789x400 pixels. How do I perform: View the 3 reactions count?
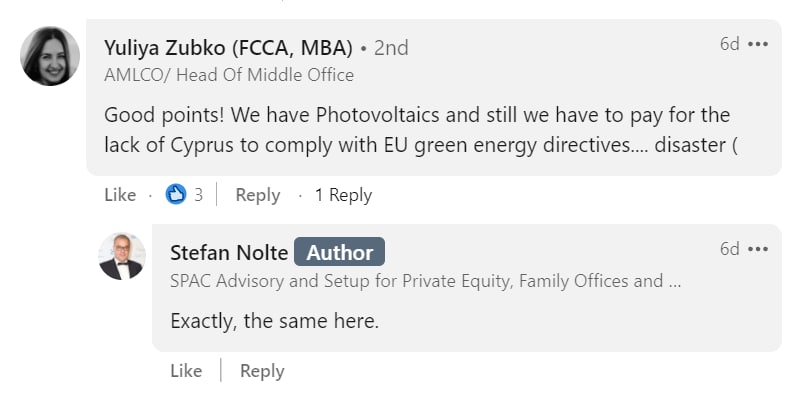click(198, 195)
